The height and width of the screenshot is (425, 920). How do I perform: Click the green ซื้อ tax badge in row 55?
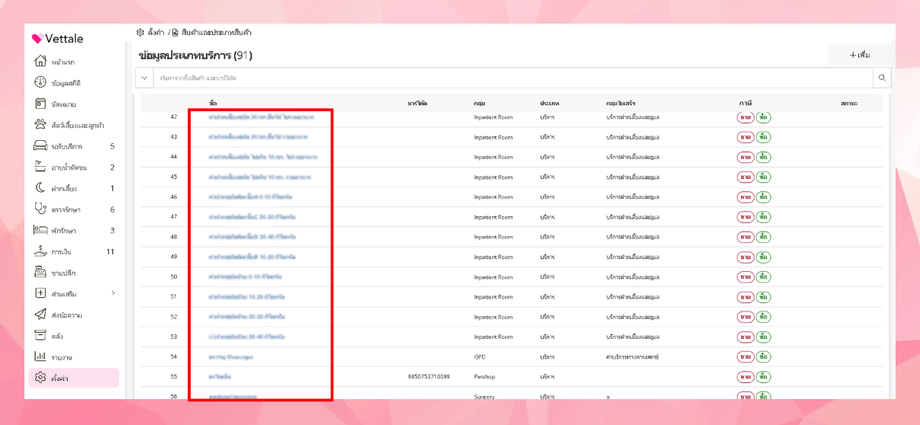pos(763,376)
